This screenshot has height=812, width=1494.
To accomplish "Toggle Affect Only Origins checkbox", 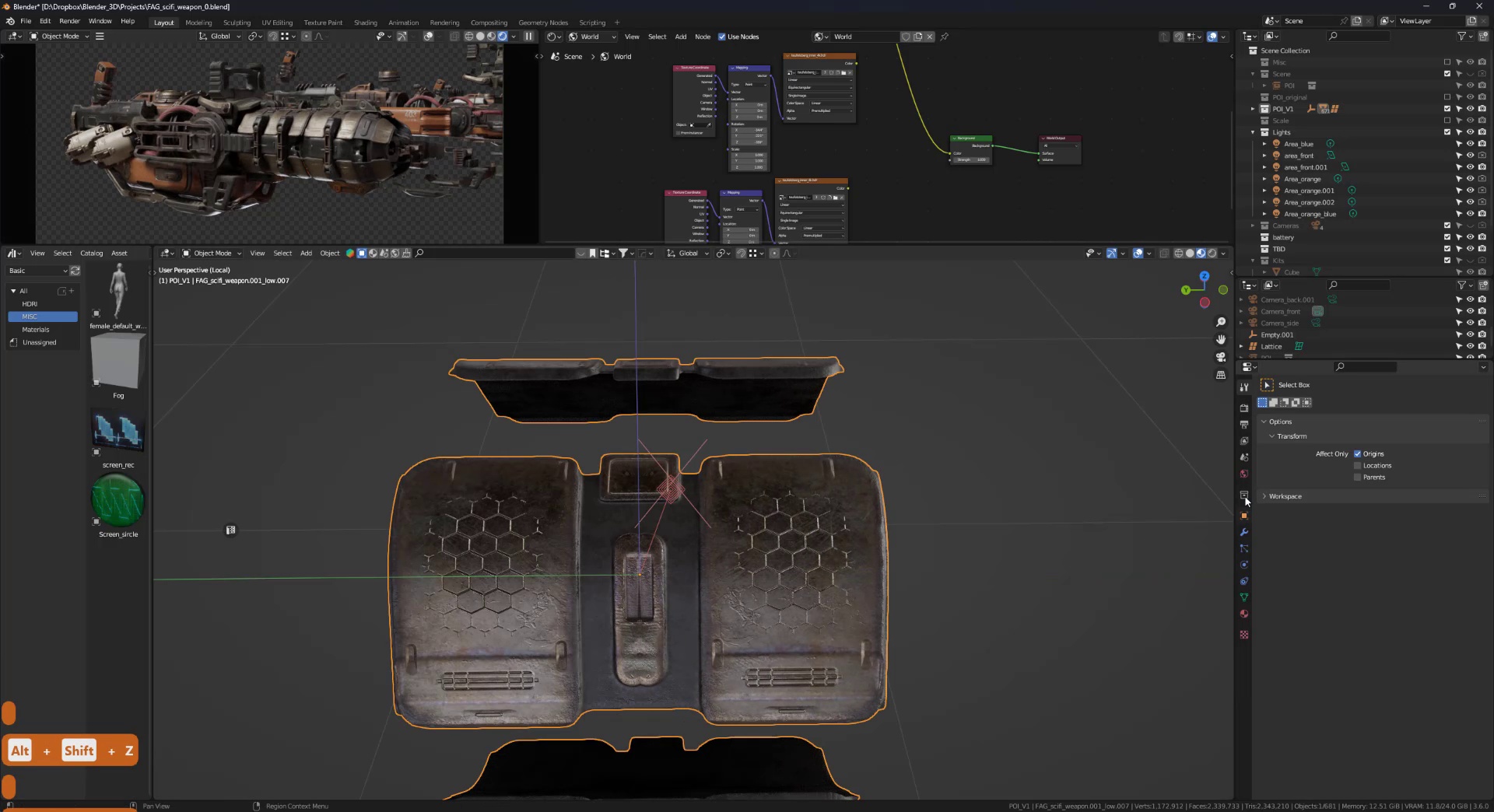I will tap(1357, 453).
